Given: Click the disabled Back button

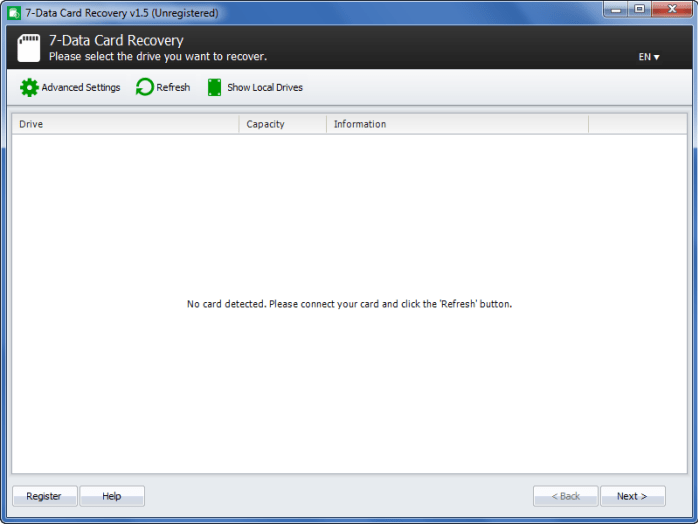Looking at the screenshot, I should 565,496.
